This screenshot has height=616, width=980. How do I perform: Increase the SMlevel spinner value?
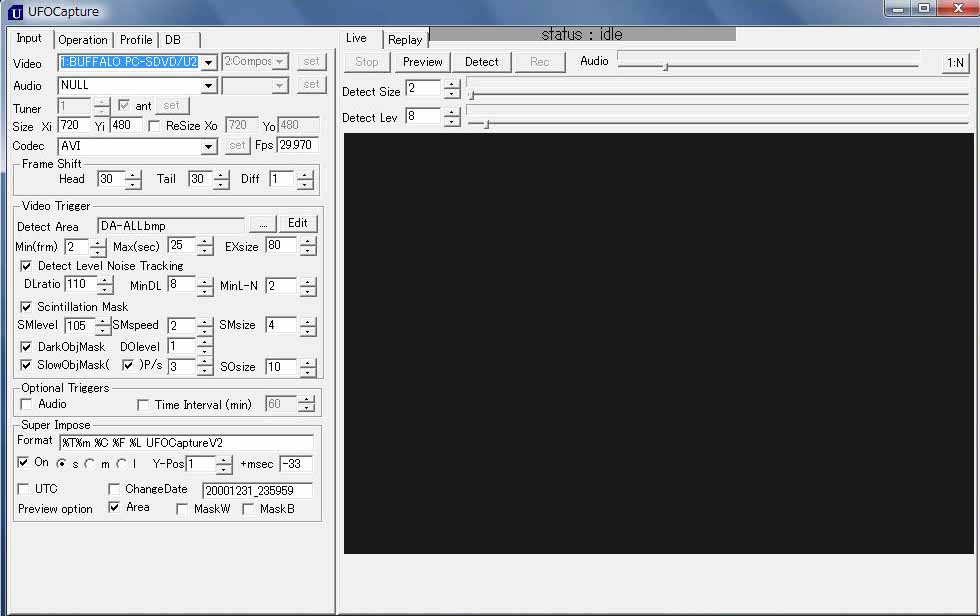click(x=103, y=321)
